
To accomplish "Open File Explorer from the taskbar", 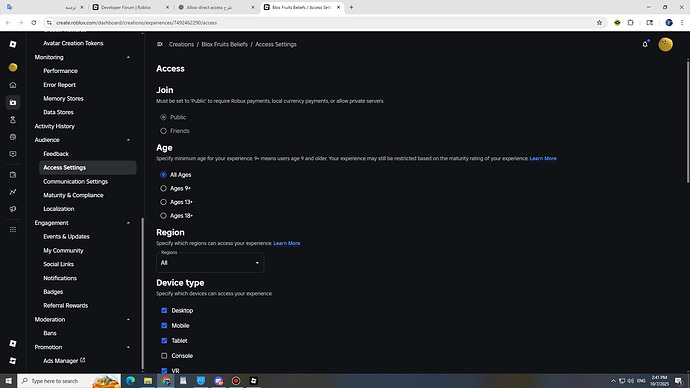I will (x=148, y=381).
